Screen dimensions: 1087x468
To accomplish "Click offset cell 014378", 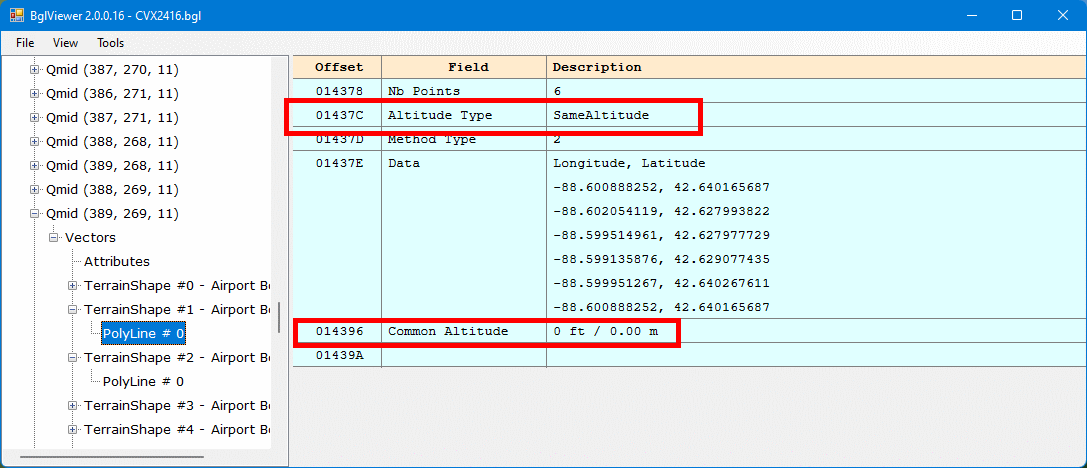I will [338, 91].
